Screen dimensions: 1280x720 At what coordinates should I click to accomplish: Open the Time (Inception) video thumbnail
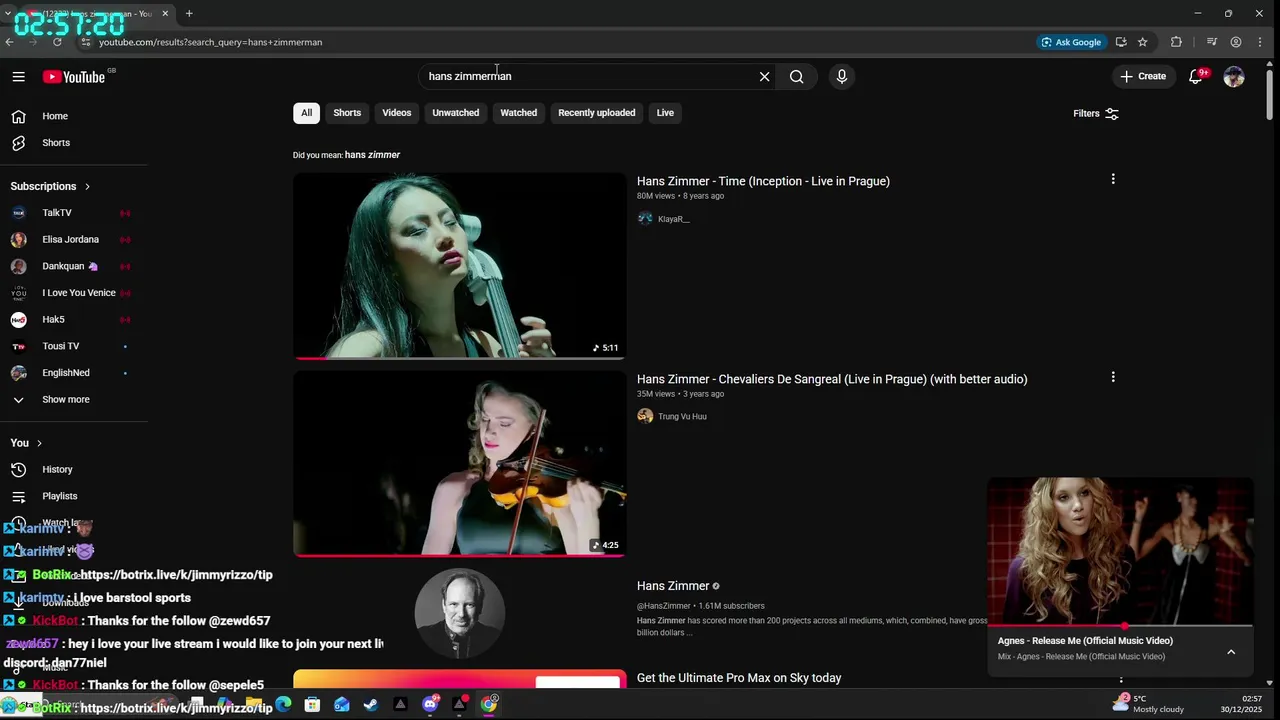[x=459, y=266]
